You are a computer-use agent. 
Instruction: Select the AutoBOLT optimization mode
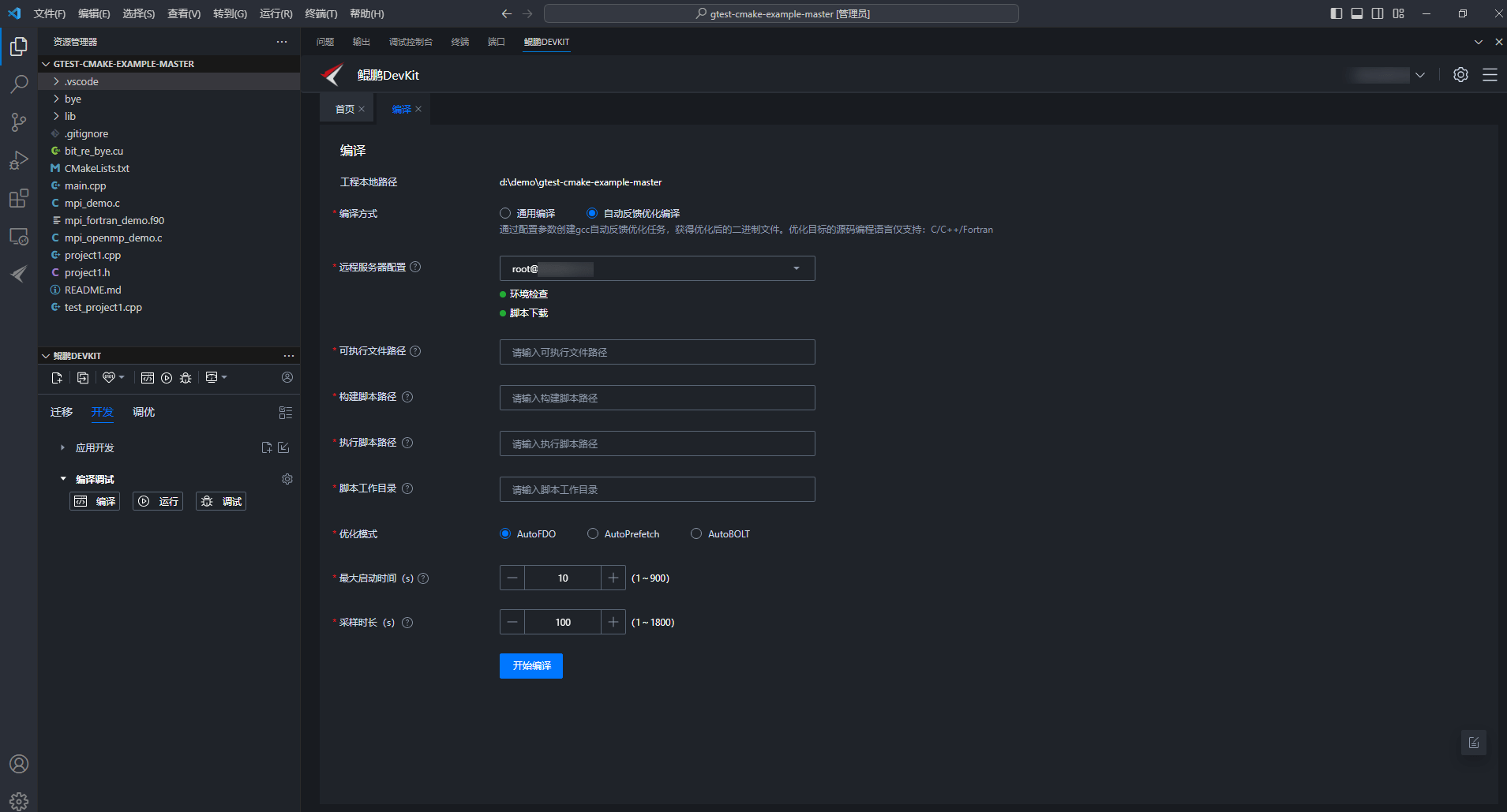point(696,534)
